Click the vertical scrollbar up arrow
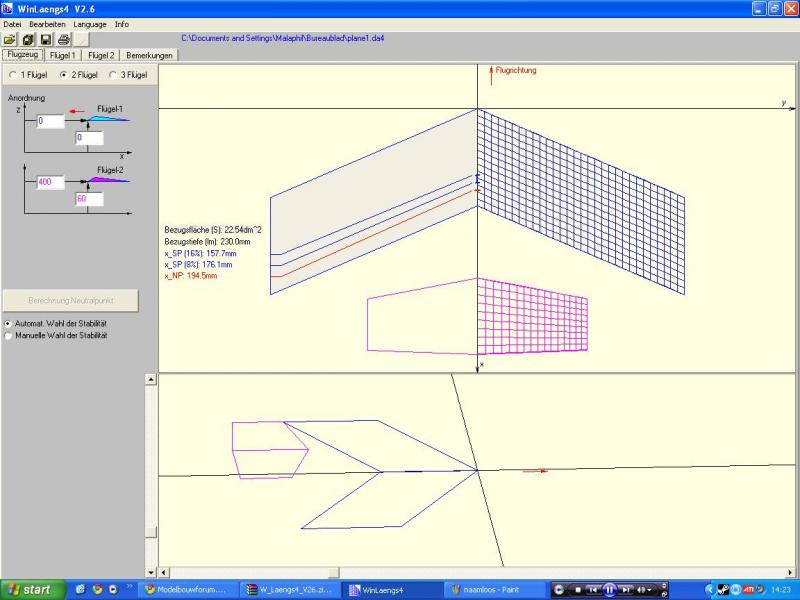 [x=151, y=379]
